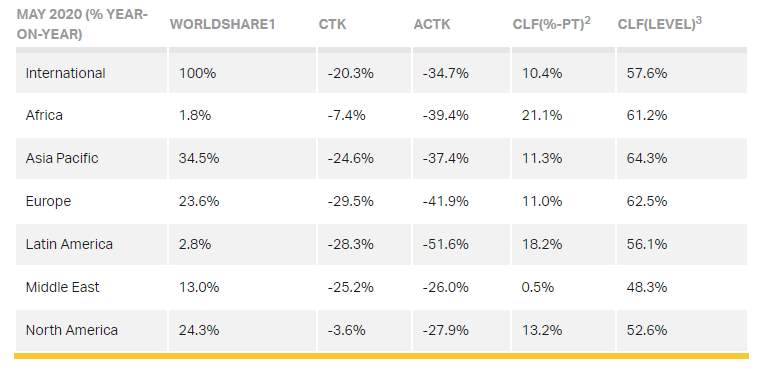
Task: Click the CLF(LEVEL) column header
Action: [660, 24]
